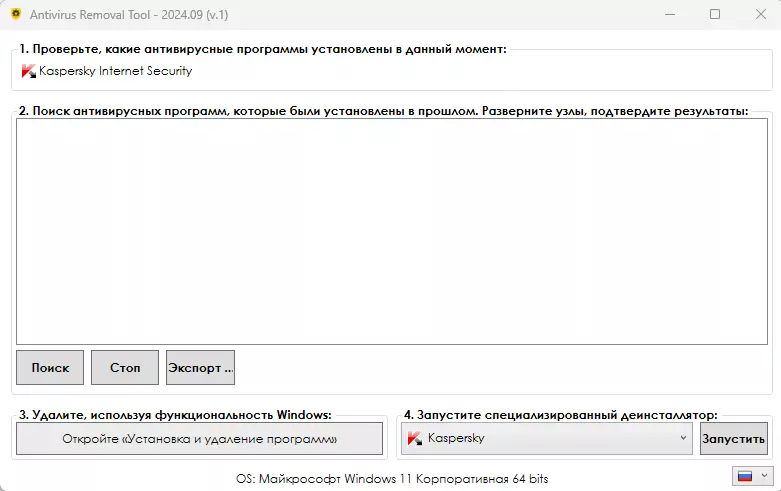Click the Kaspersky logo in the installed antivirus list
This screenshot has width=781, height=491.
coord(28,71)
